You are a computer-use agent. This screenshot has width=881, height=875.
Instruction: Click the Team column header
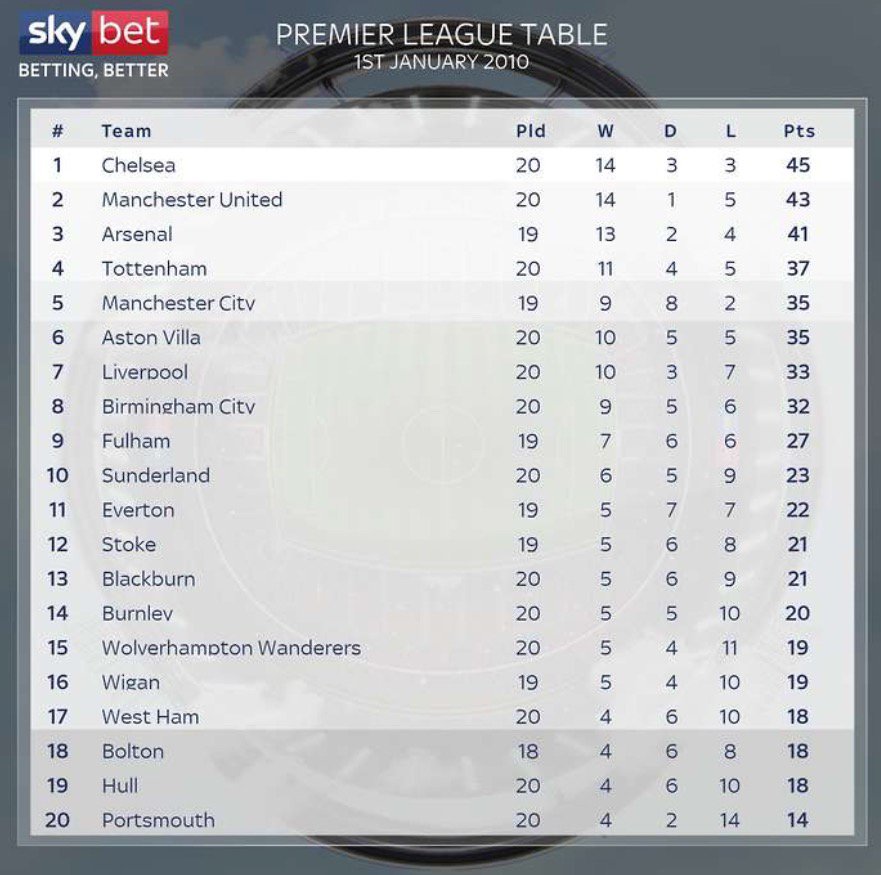coord(126,131)
